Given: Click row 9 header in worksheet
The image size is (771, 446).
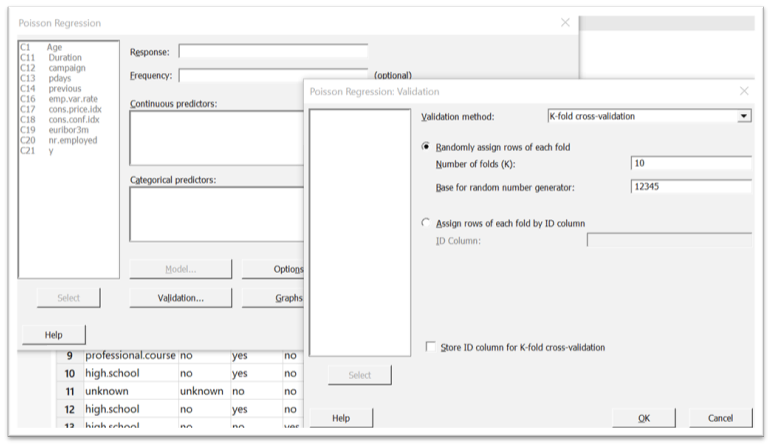Looking at the screenshot, I should tap(69, 356).
